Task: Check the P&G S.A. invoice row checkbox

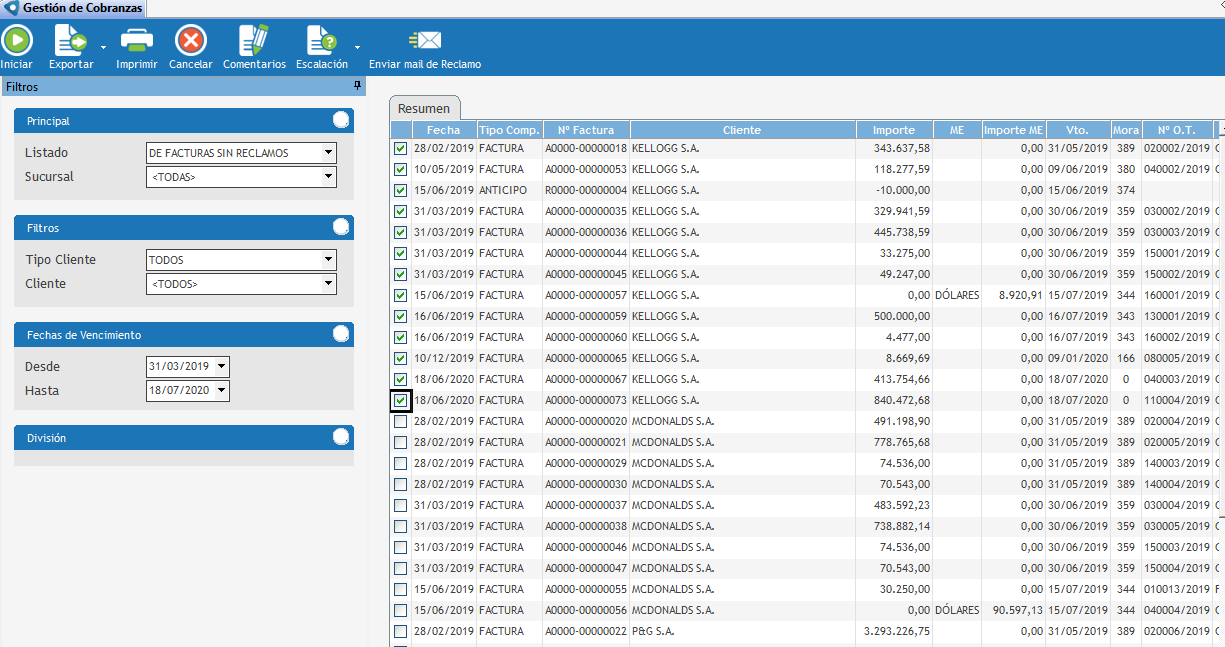Action: (401, 631)
